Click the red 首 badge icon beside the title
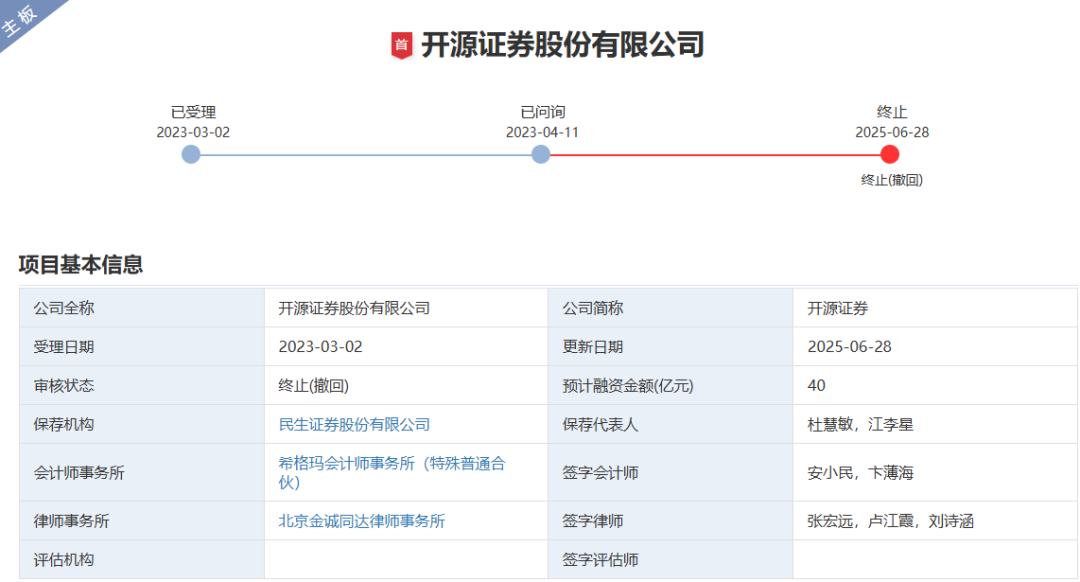This screenshot has height=582, width=1080. 402,45
